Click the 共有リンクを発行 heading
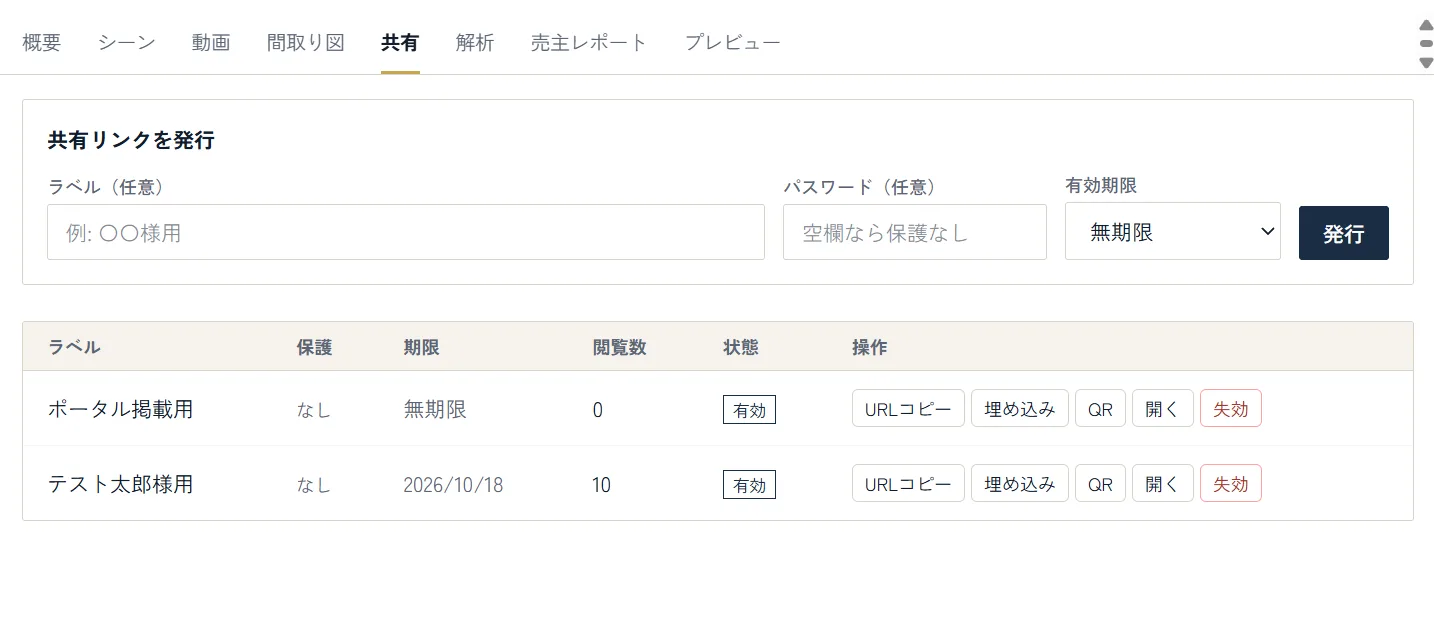Screen dimensions: 1434x618 pyautogui.click(x=131, y=140)
